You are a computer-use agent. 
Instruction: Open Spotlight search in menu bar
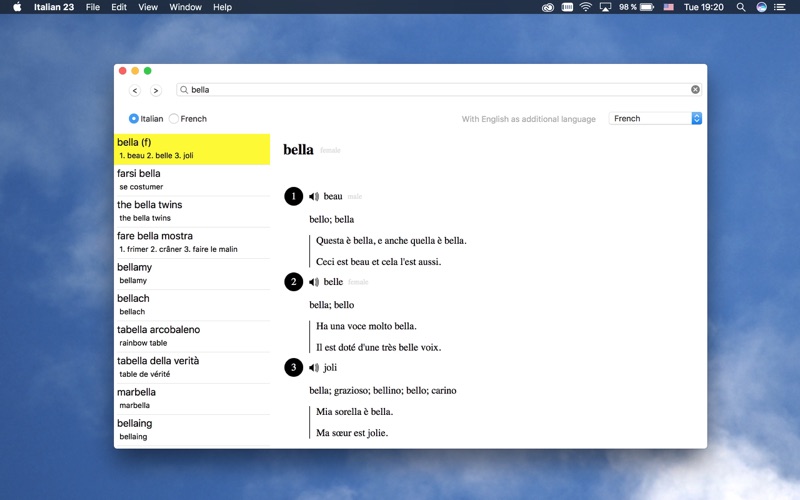coord(741,7)
